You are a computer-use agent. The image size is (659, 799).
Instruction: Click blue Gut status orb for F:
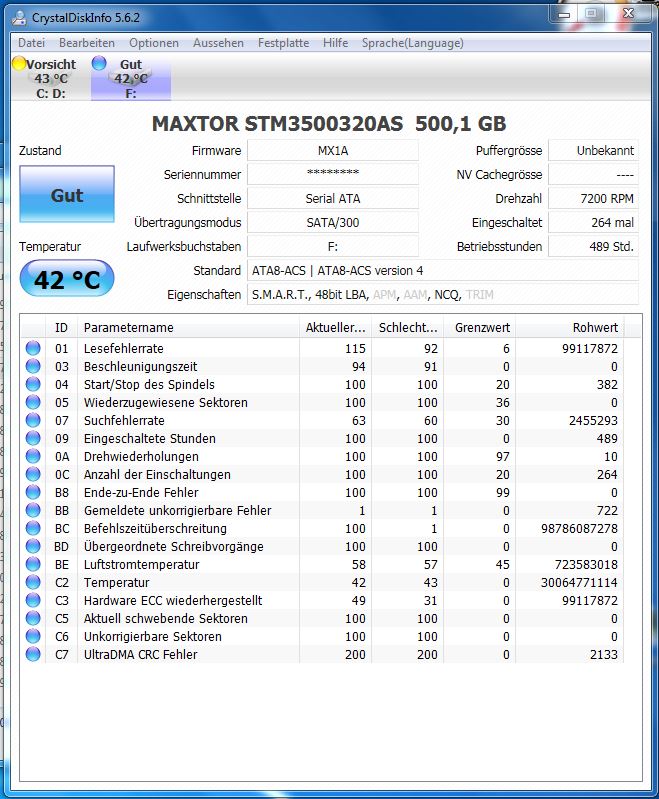(x=99, y=63)
